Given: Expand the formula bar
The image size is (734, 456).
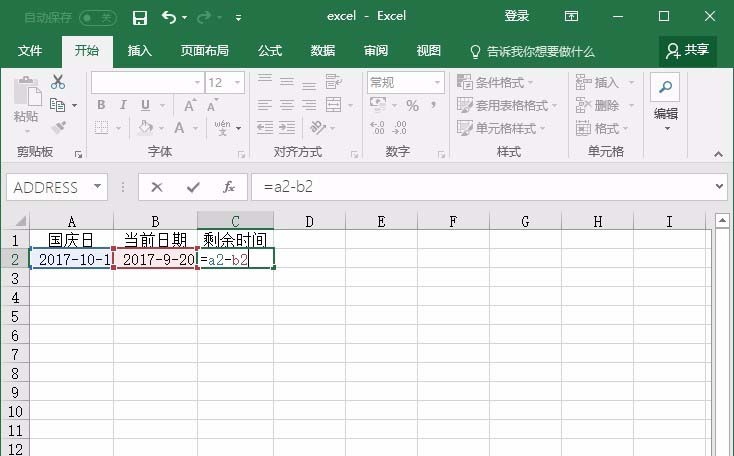Looking at the screenshot, I should [x=720, y=187].
